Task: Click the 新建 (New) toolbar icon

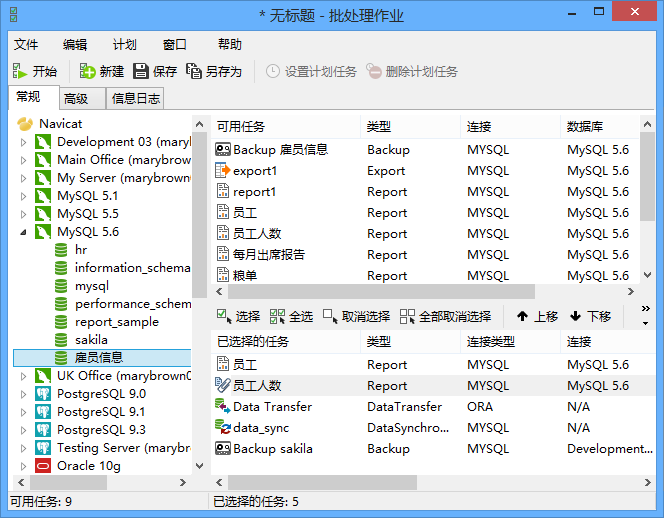Action: (88, 71)
